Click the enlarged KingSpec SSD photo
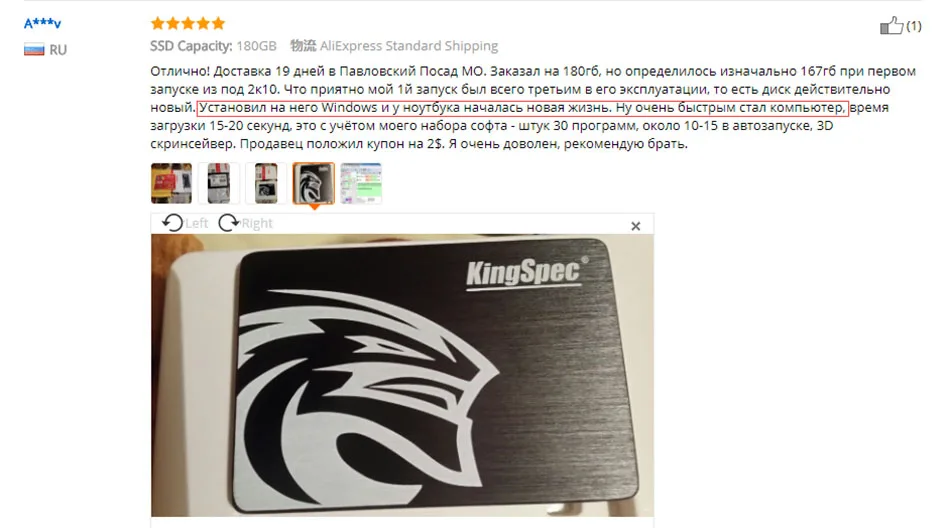950x528 pixels. (x=402, y=375)
